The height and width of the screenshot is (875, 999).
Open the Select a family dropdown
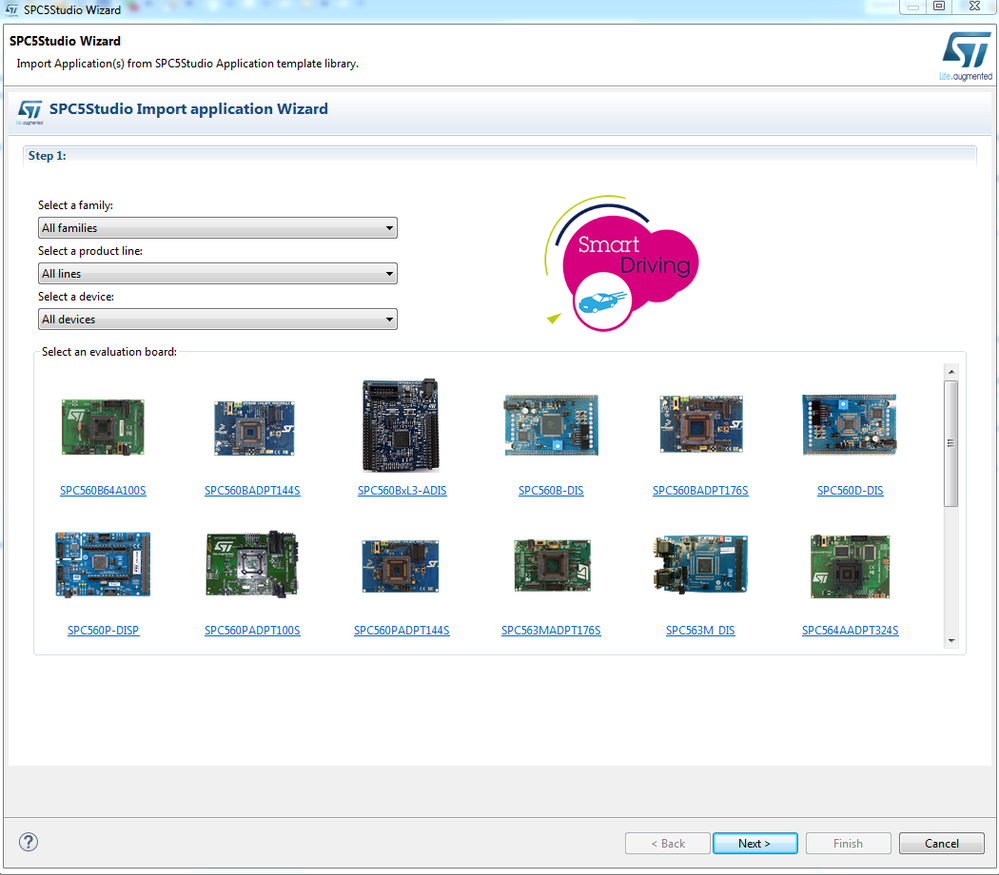click(x=217, y=228)
